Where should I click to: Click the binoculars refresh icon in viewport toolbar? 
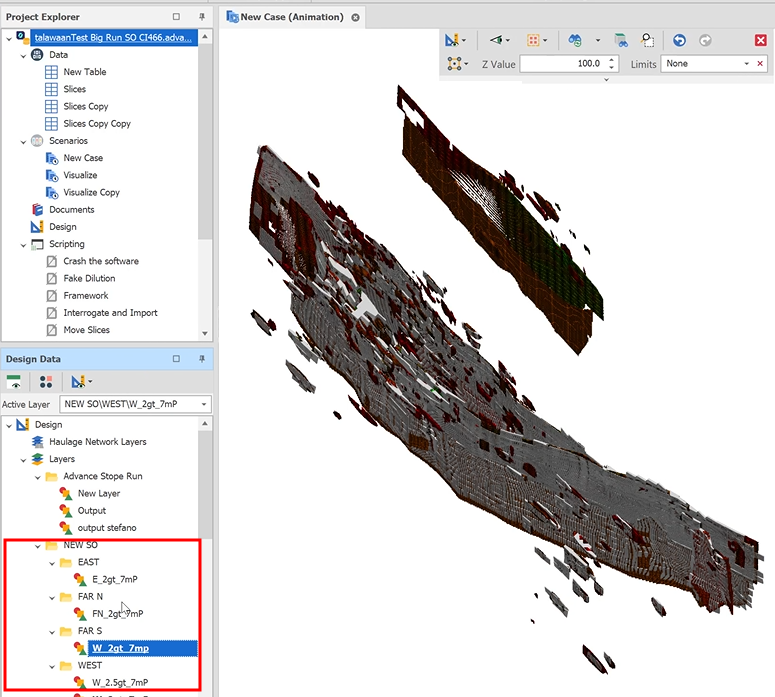[x=575, y=41]
